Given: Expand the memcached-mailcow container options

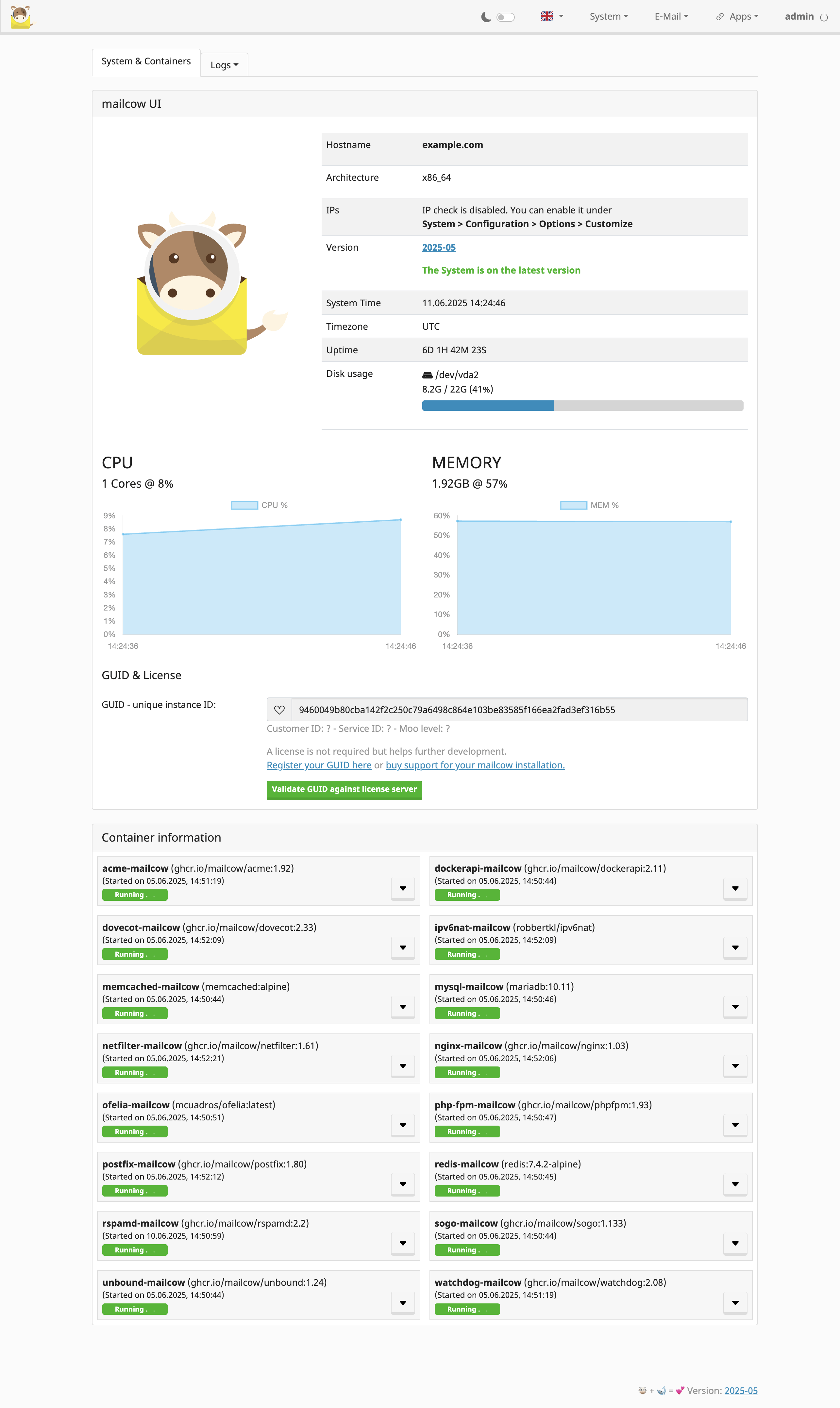Looking at the screenshot, I should [x=403, y=1007].
